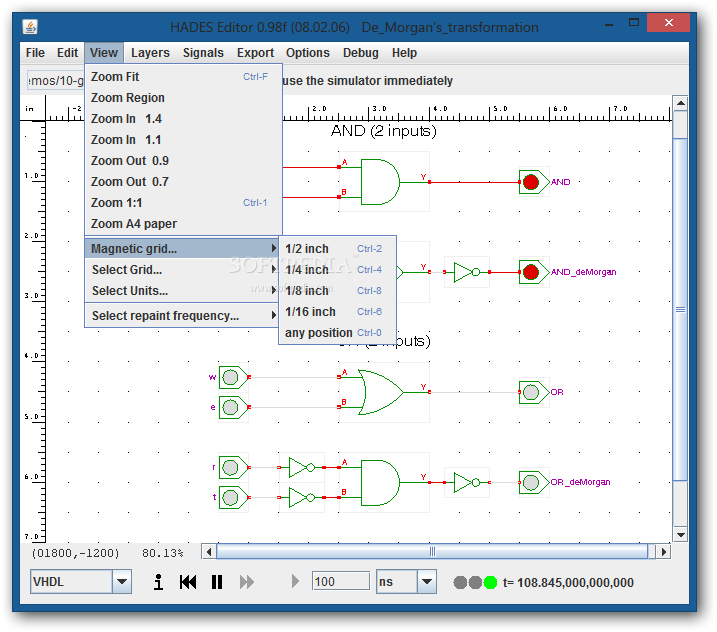The height and width of the screenshot is (632, 717).
Task: Select inverter before AND_deMorgan output
Action: (467, 272)
